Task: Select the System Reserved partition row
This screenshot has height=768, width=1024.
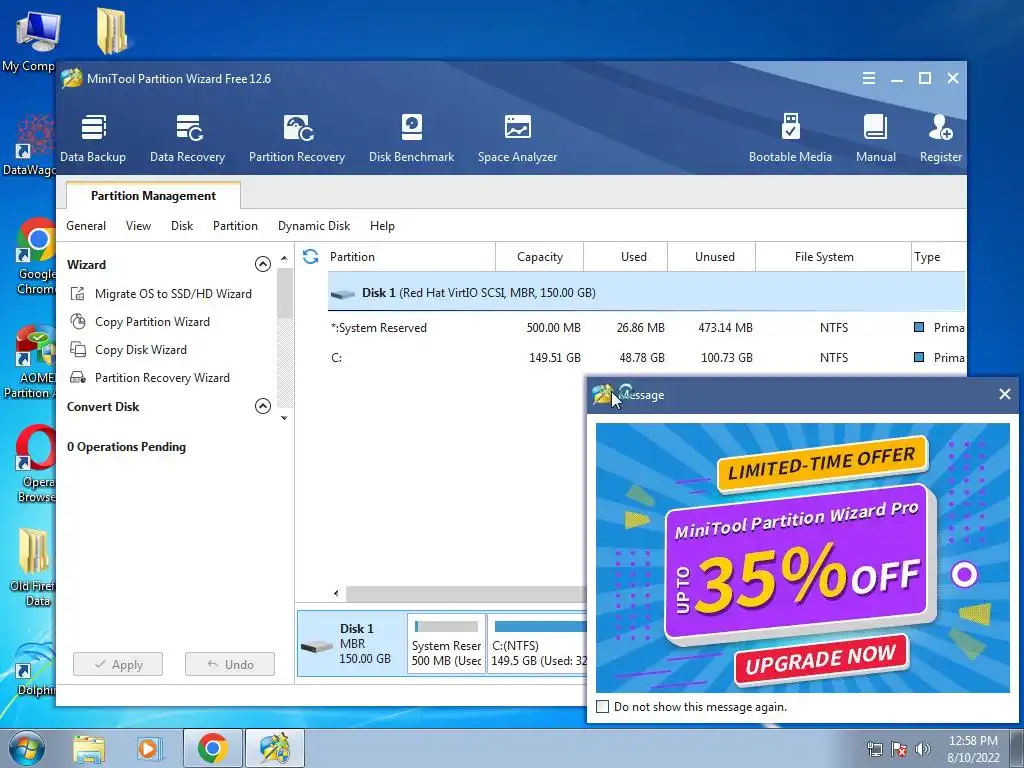Action: click(x=646, y=328)
